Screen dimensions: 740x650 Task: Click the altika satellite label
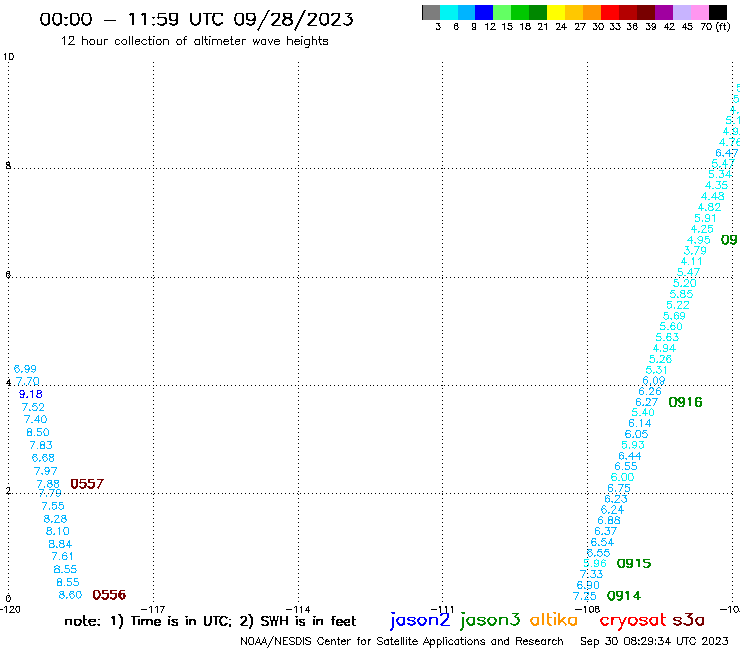(554, 620)
